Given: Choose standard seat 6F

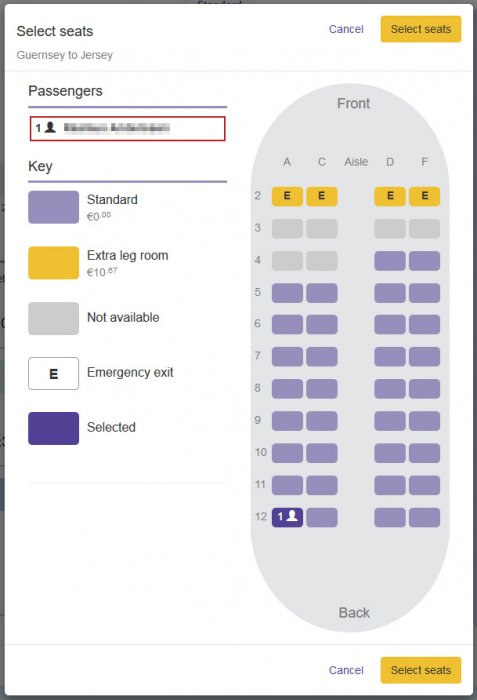Looking at the screenshot, I should click(x=424, y=325).
